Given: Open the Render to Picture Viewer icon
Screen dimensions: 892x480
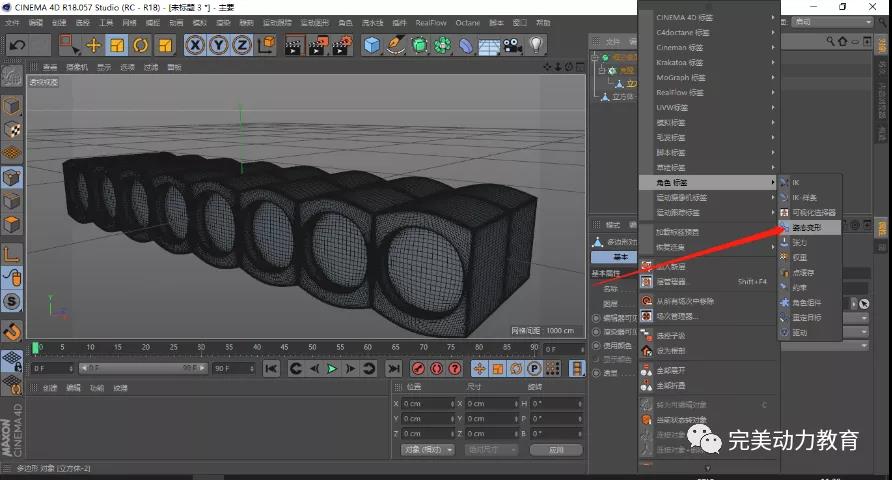Looking at the screenshot, I should [x=320, y=45].
